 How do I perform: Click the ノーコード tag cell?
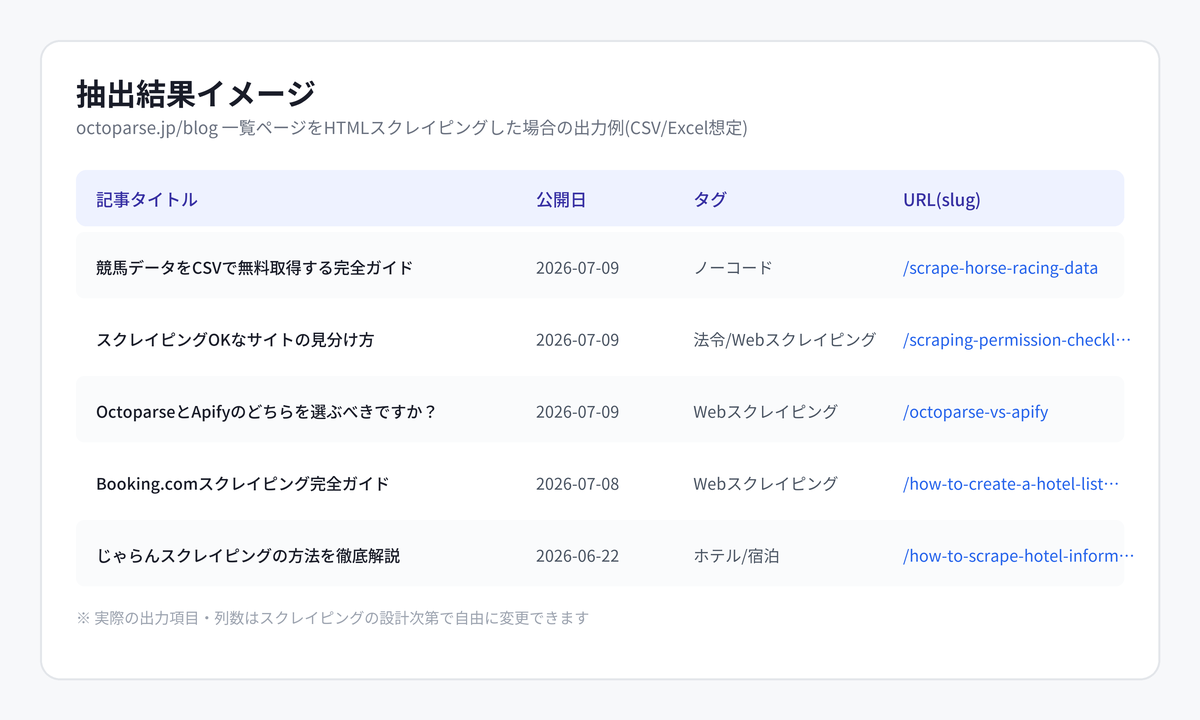(733, 268)
